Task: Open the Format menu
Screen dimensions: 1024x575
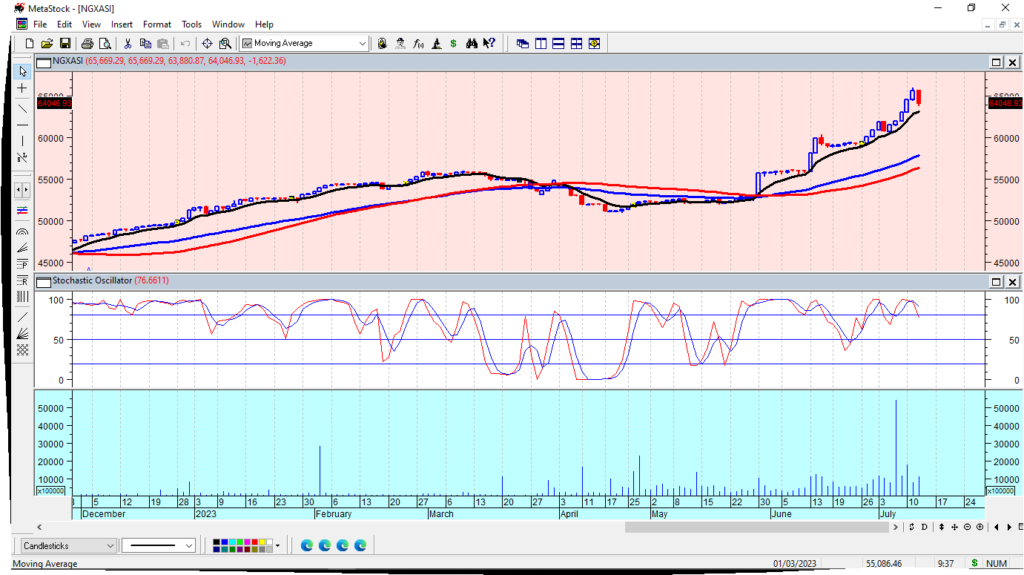Action: 157,24
